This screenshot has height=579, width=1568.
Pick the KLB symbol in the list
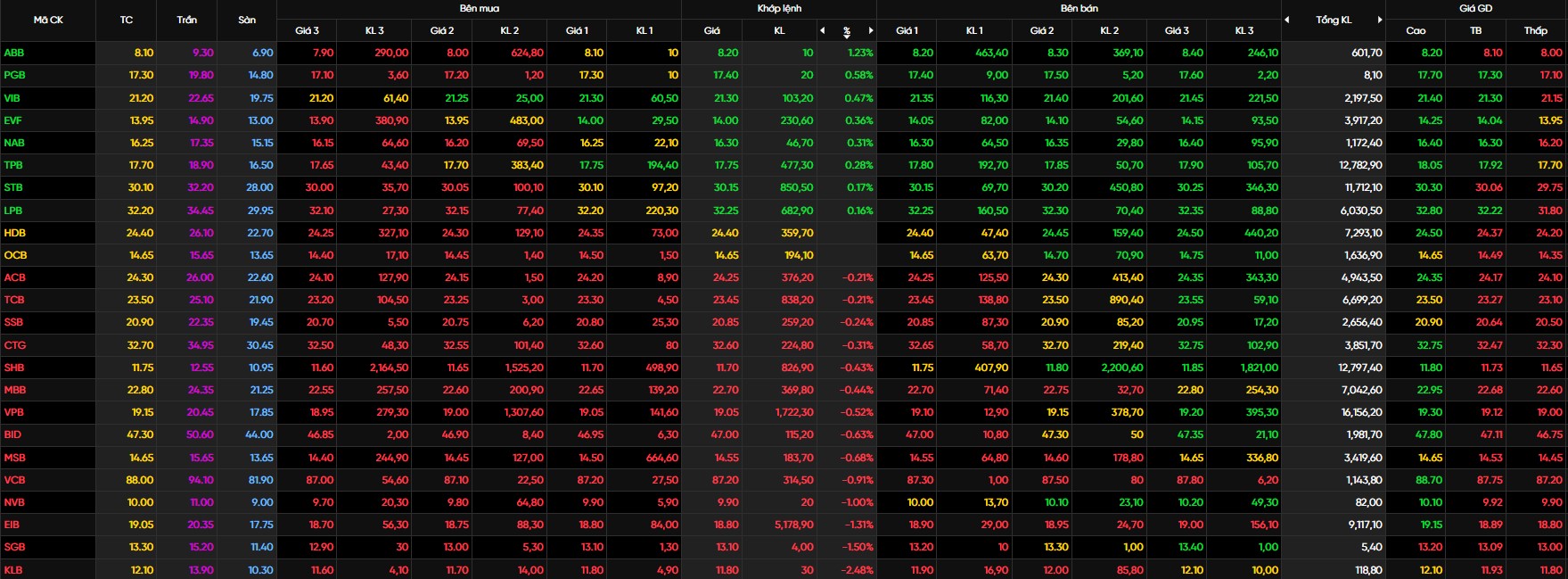(13, 570)
